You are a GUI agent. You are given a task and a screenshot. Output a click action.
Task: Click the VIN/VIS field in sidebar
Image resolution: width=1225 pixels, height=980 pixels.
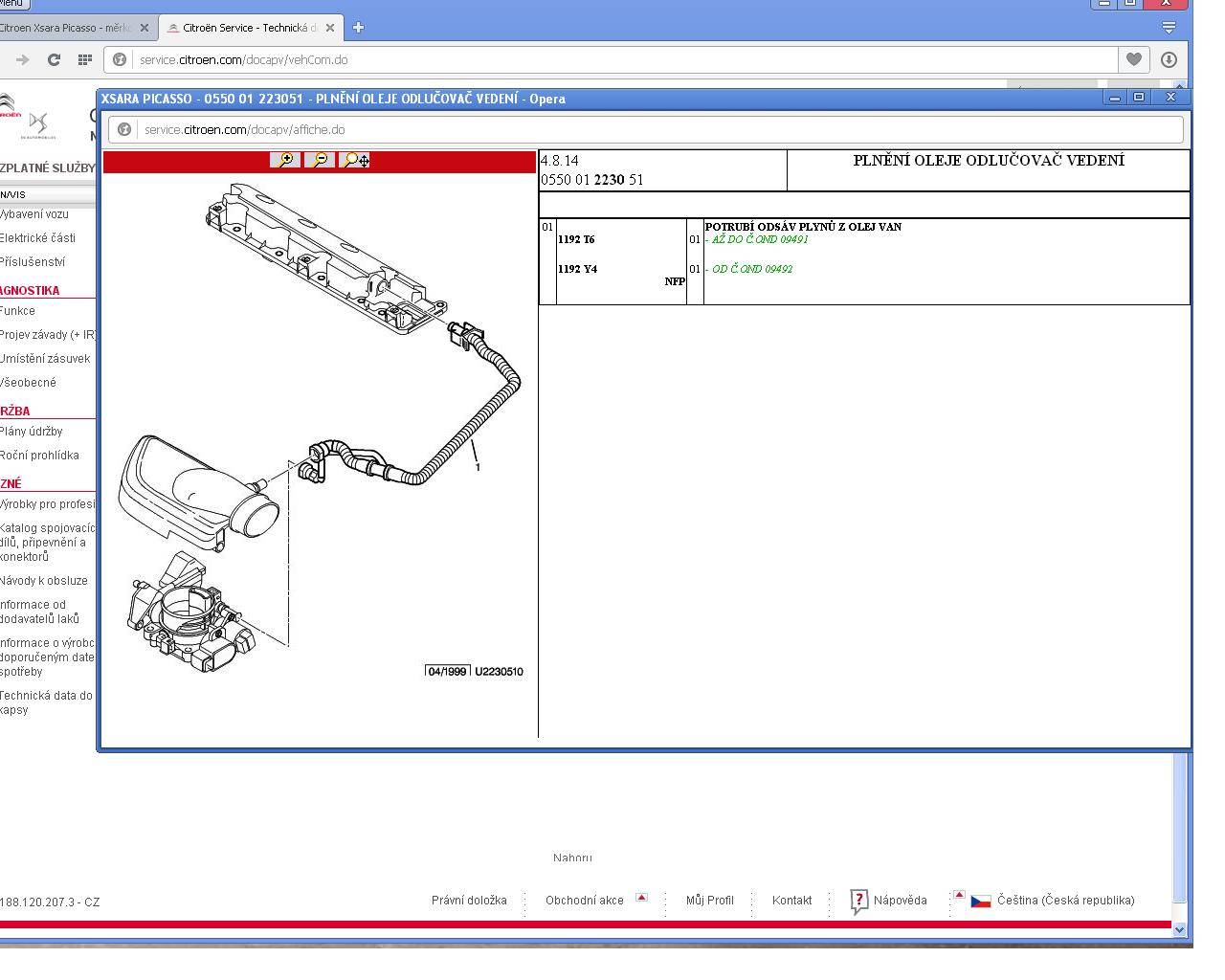[48, 194]
